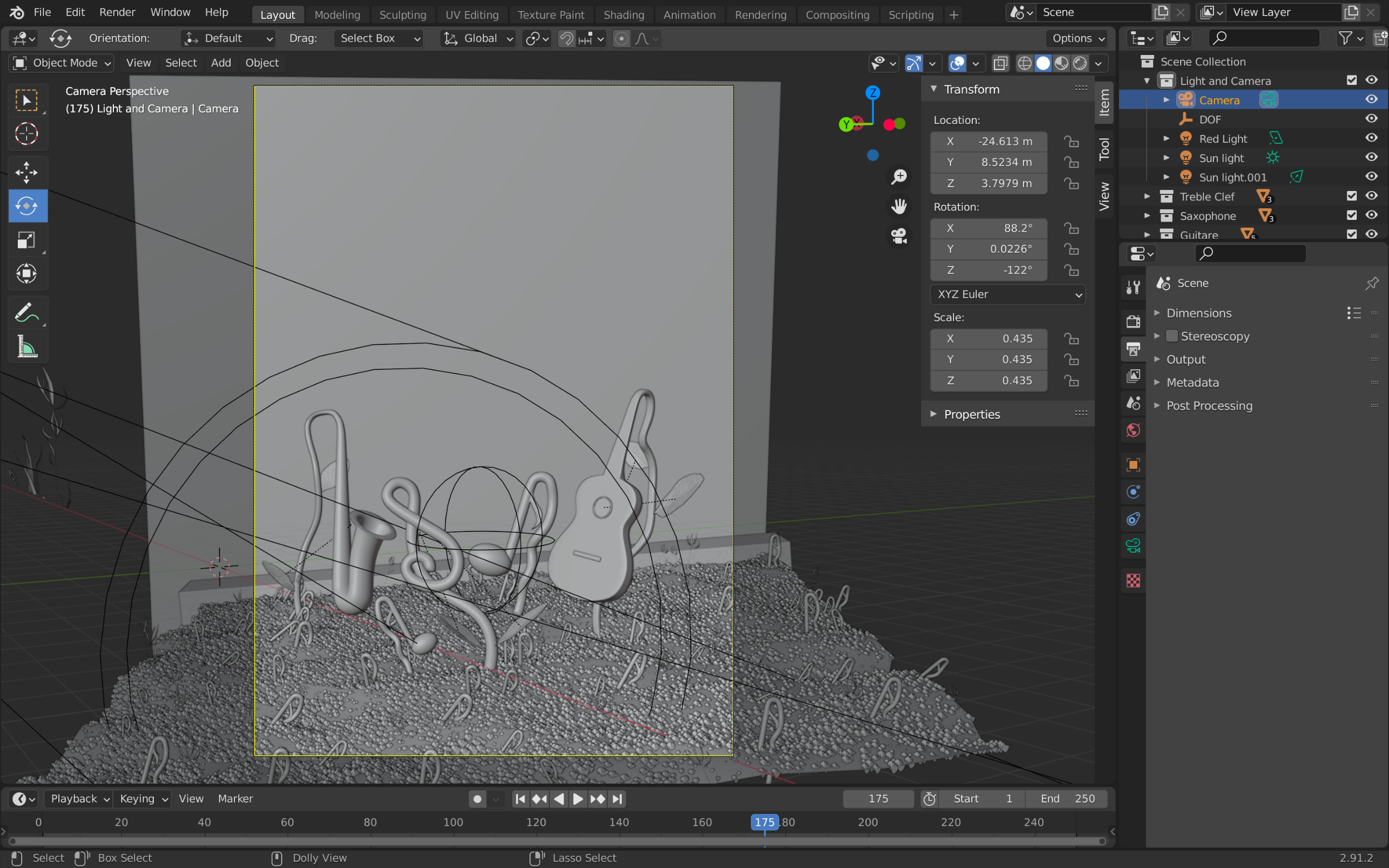Pick the Measure ruler tool

click(x=27, y=347)
